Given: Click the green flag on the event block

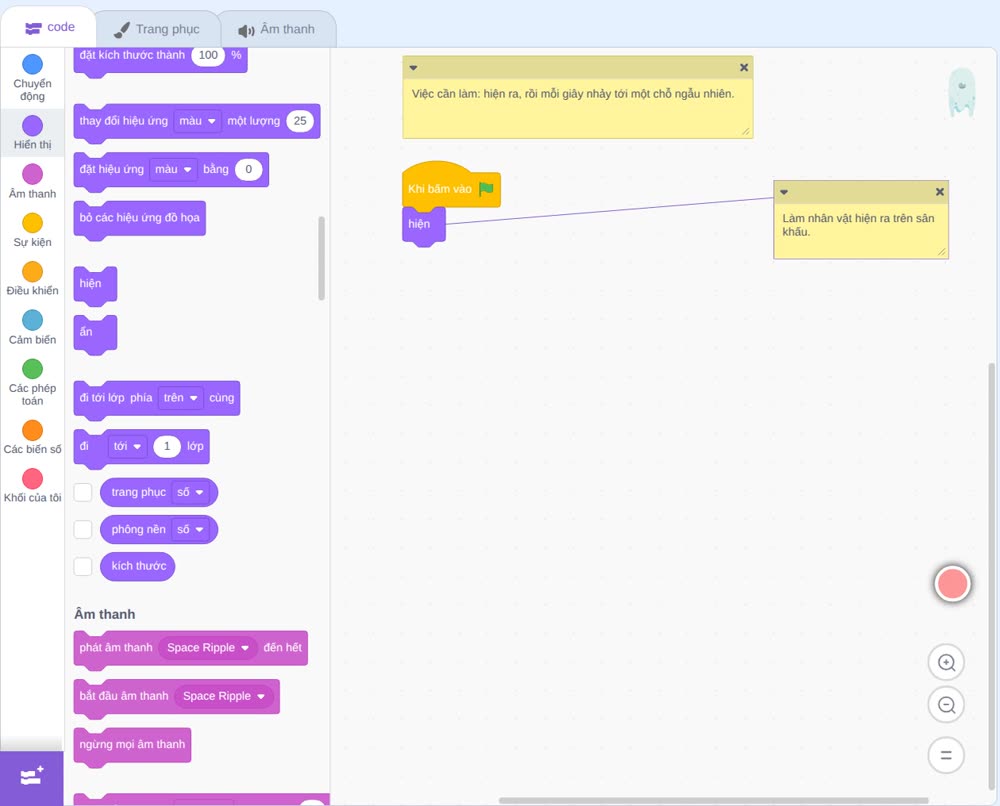Looking at the screenshot, I should 487,189.
